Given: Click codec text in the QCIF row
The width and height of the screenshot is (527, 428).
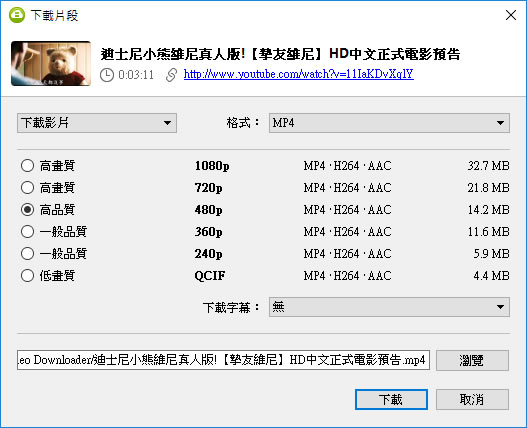Looking at the screenshot, I should 348,276.
